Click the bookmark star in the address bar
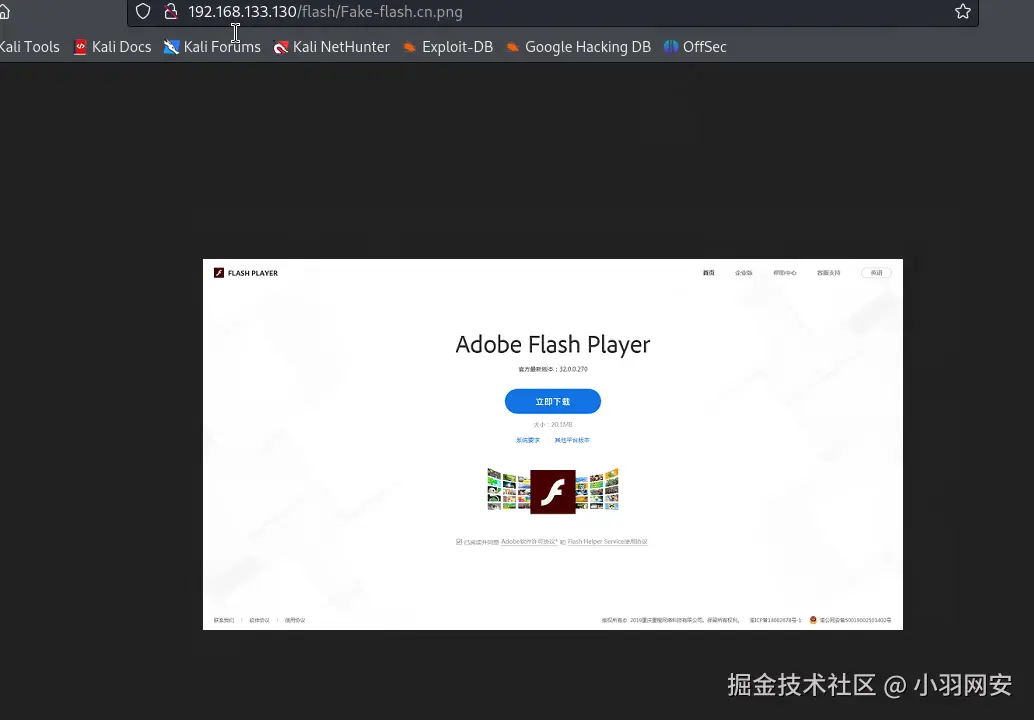1034x720 pixels. click(962, 12)
